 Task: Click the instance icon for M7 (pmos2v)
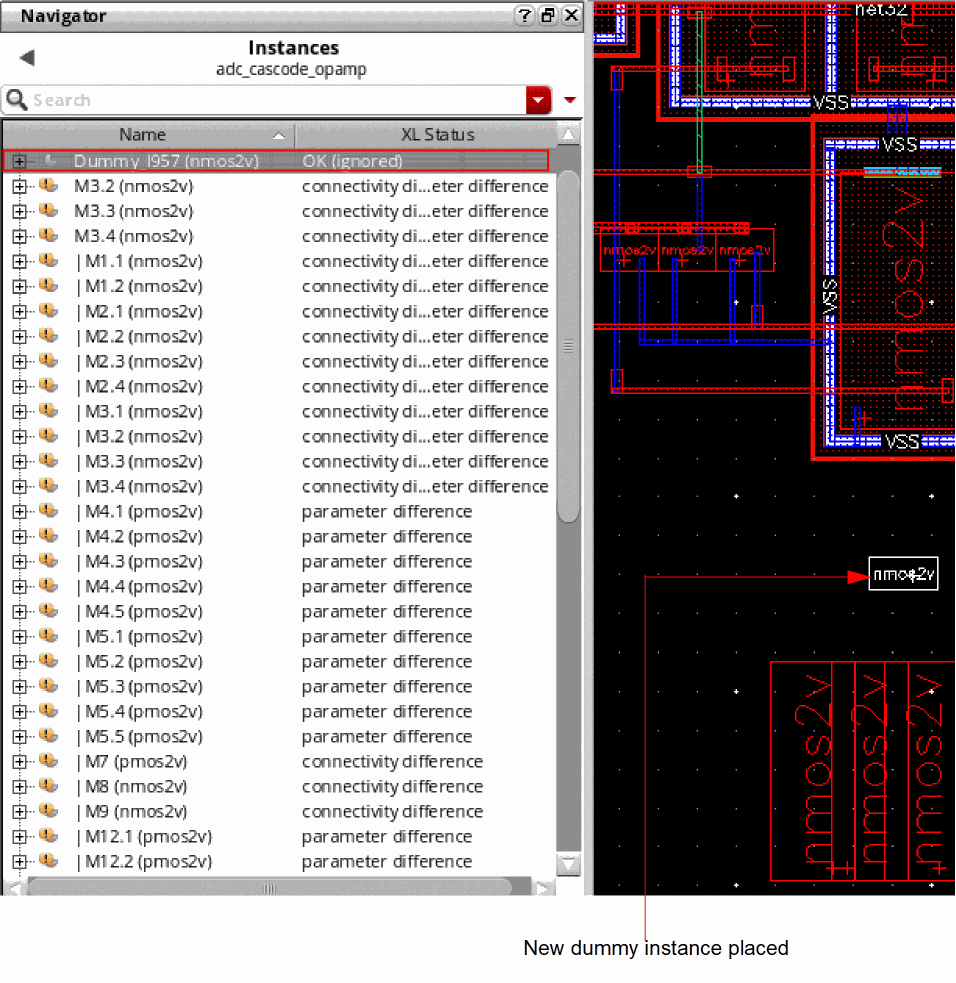click(48, 761)
